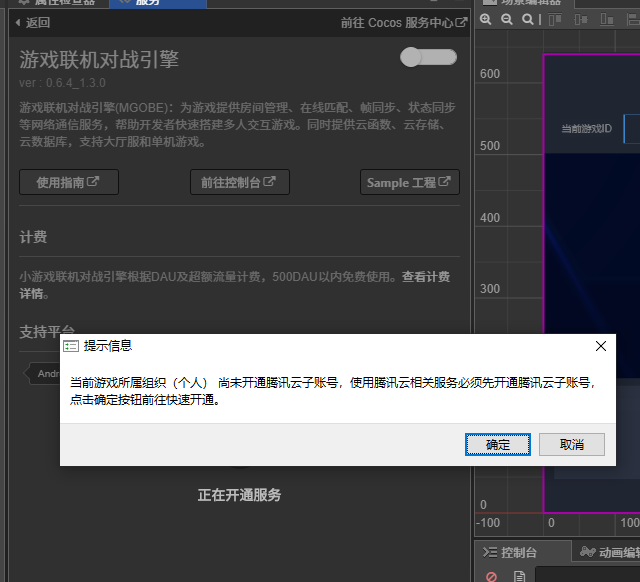Click the 确定 button in the dialog
This screenshot has width=640, height=582.
click(498, 444)
